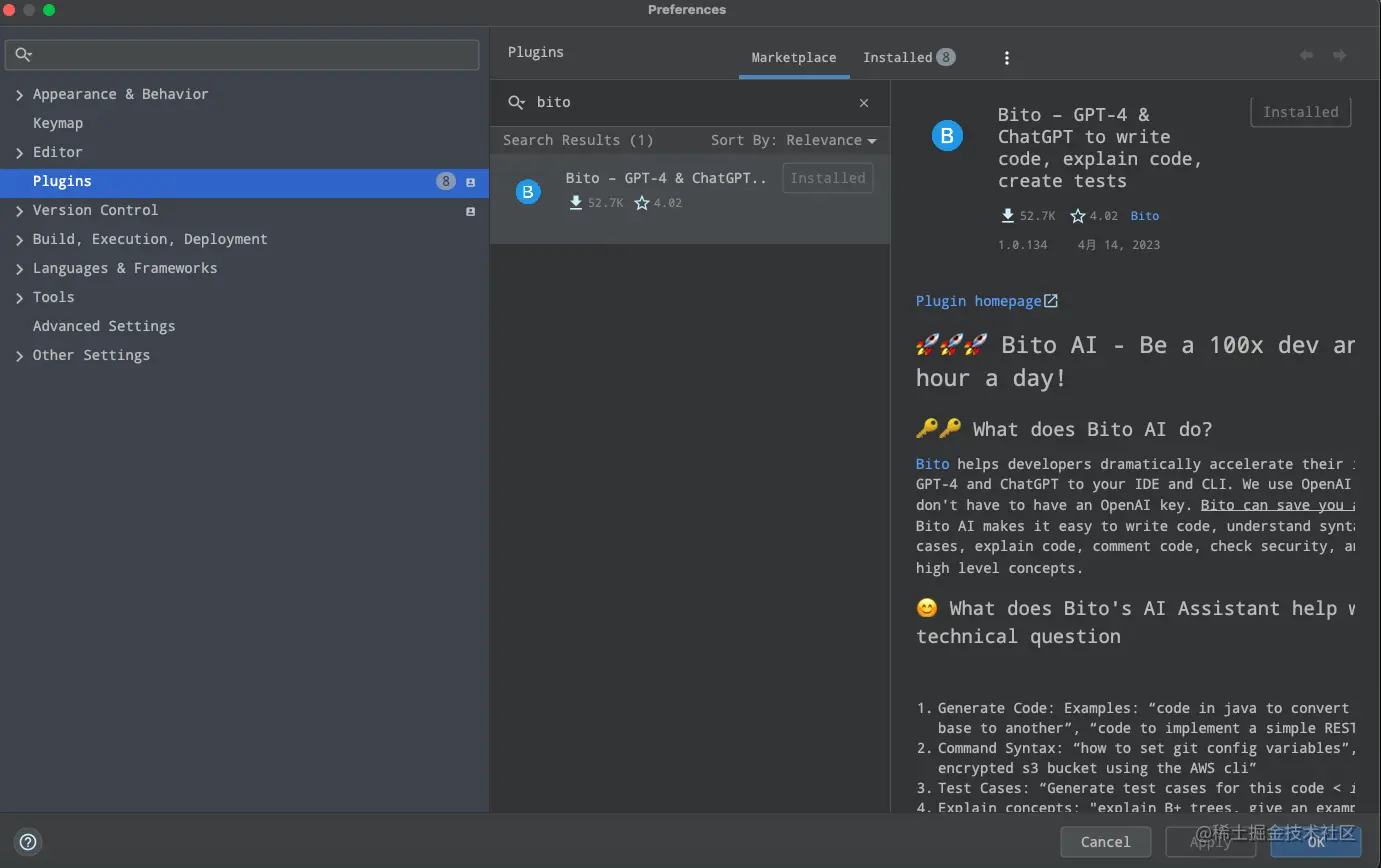The height and width of the screenshot is (868, 1381).
Task: Click the Installed button in the result row
Action: [828, 178]
